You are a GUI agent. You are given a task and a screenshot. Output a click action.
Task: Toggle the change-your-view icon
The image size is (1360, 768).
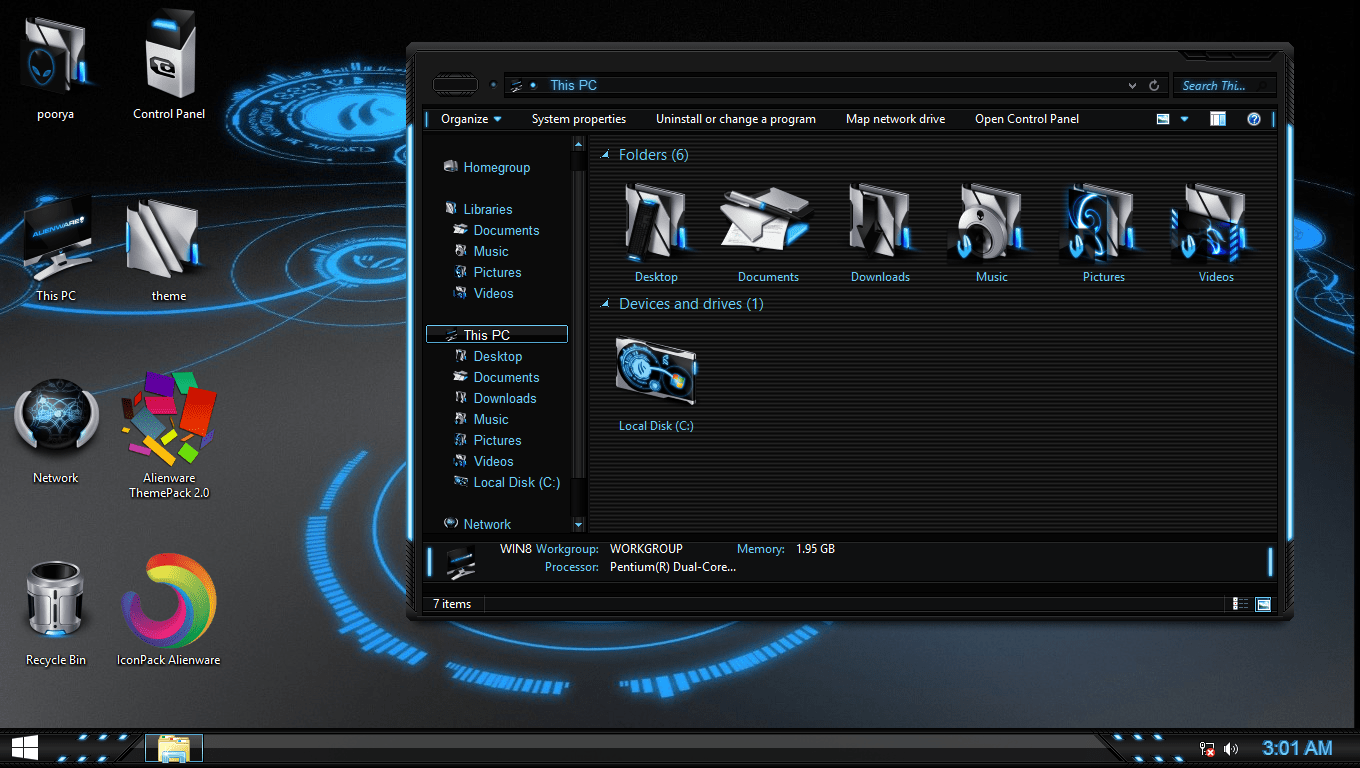pyautogui.click(x=1162, y=119)
